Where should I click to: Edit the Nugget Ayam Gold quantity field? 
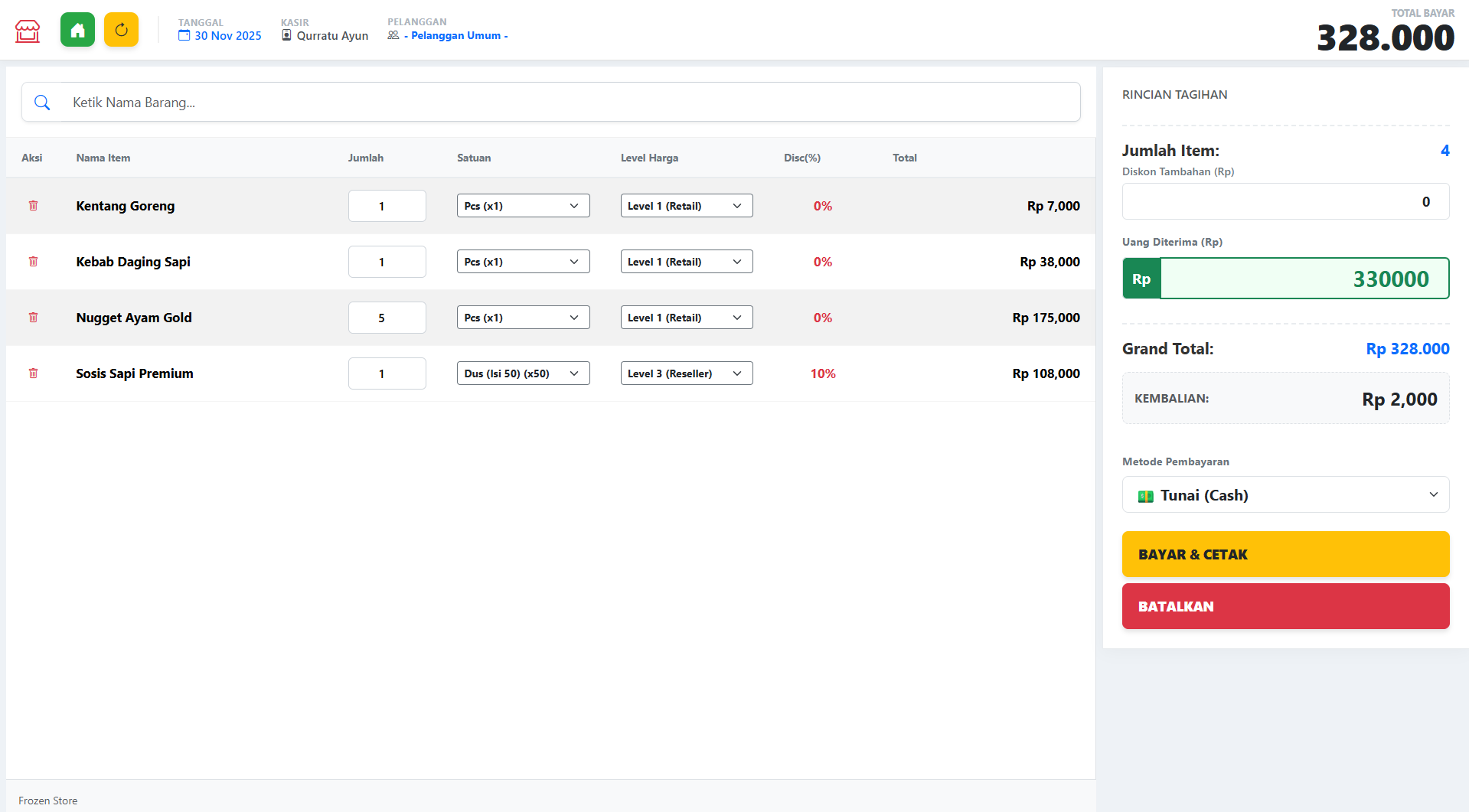pyautogui.click(x=387, y=318)
